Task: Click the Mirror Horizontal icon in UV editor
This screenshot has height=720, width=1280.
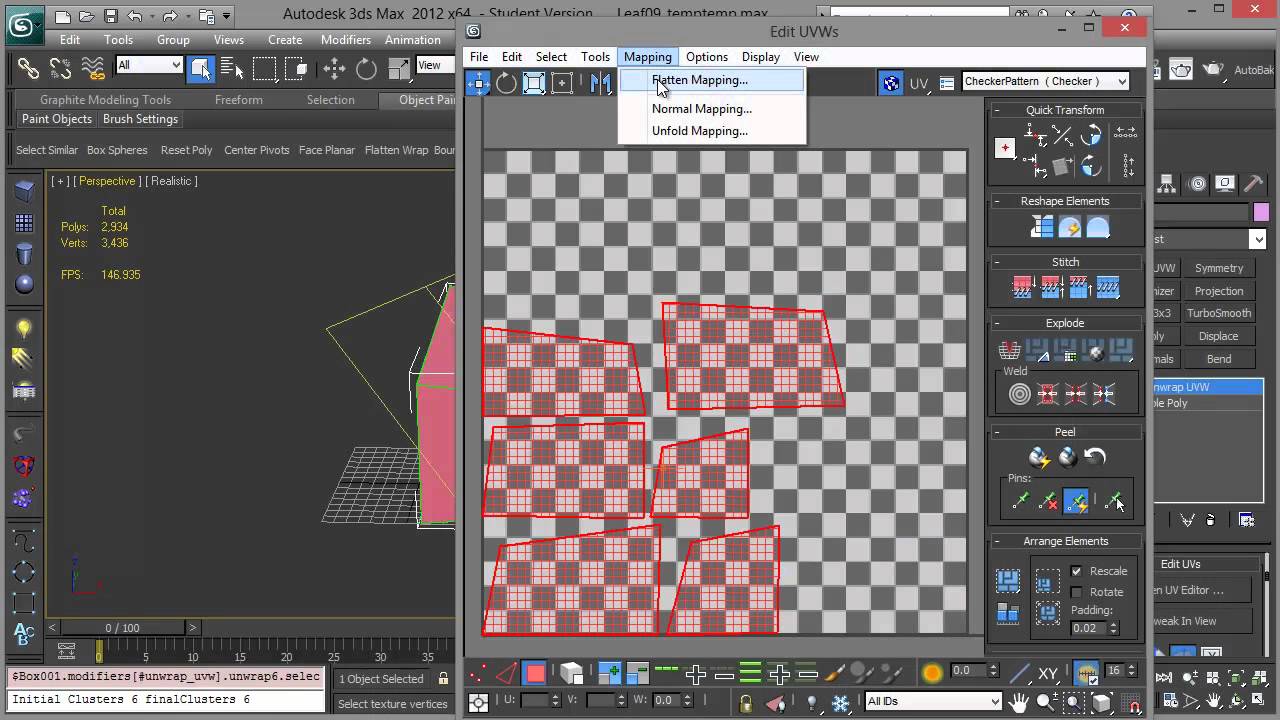Action: [600, 84]
